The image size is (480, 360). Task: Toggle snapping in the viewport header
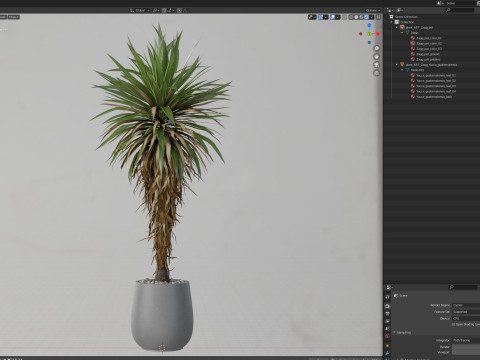coord(164,10)
